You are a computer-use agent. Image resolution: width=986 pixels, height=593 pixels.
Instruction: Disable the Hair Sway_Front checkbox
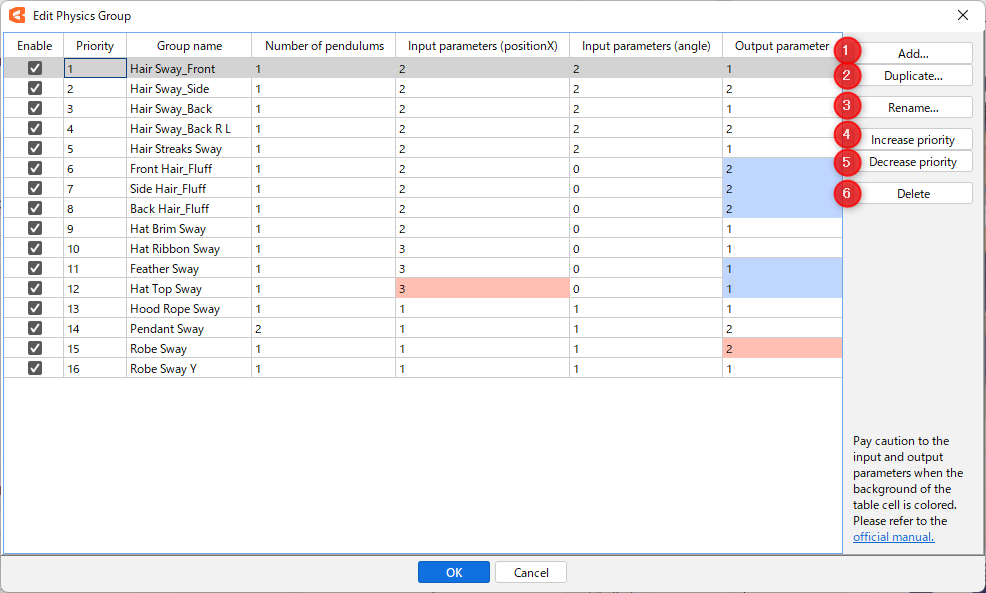coord(35,68)
